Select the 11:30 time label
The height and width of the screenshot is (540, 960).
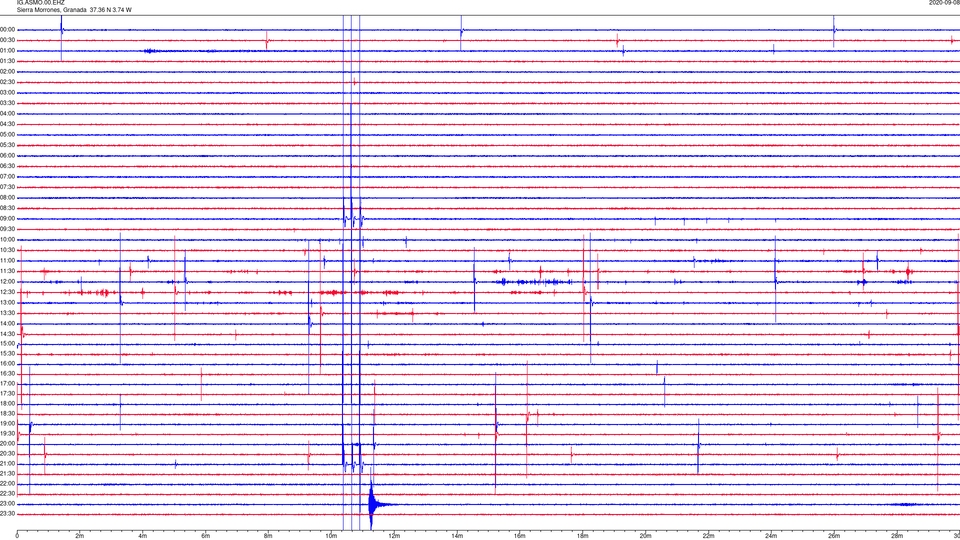click(8, 271)
